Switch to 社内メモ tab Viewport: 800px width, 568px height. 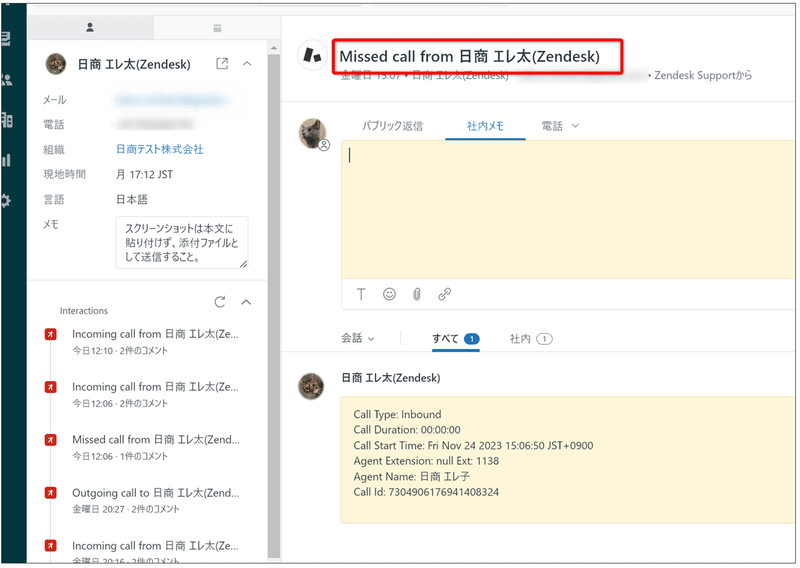[x=485, y=126]
